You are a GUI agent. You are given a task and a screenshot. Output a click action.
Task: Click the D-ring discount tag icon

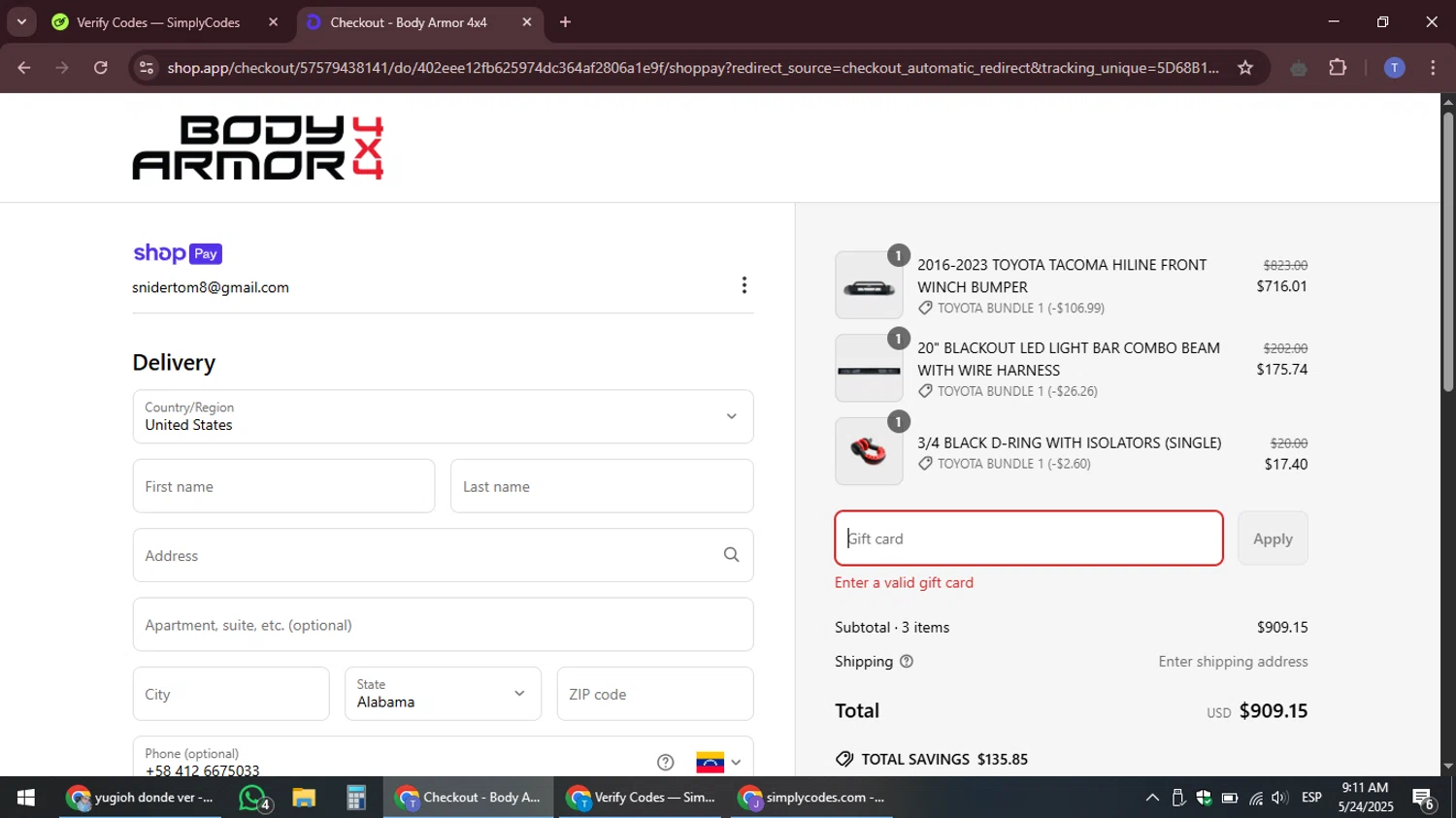tap(925, 464)
